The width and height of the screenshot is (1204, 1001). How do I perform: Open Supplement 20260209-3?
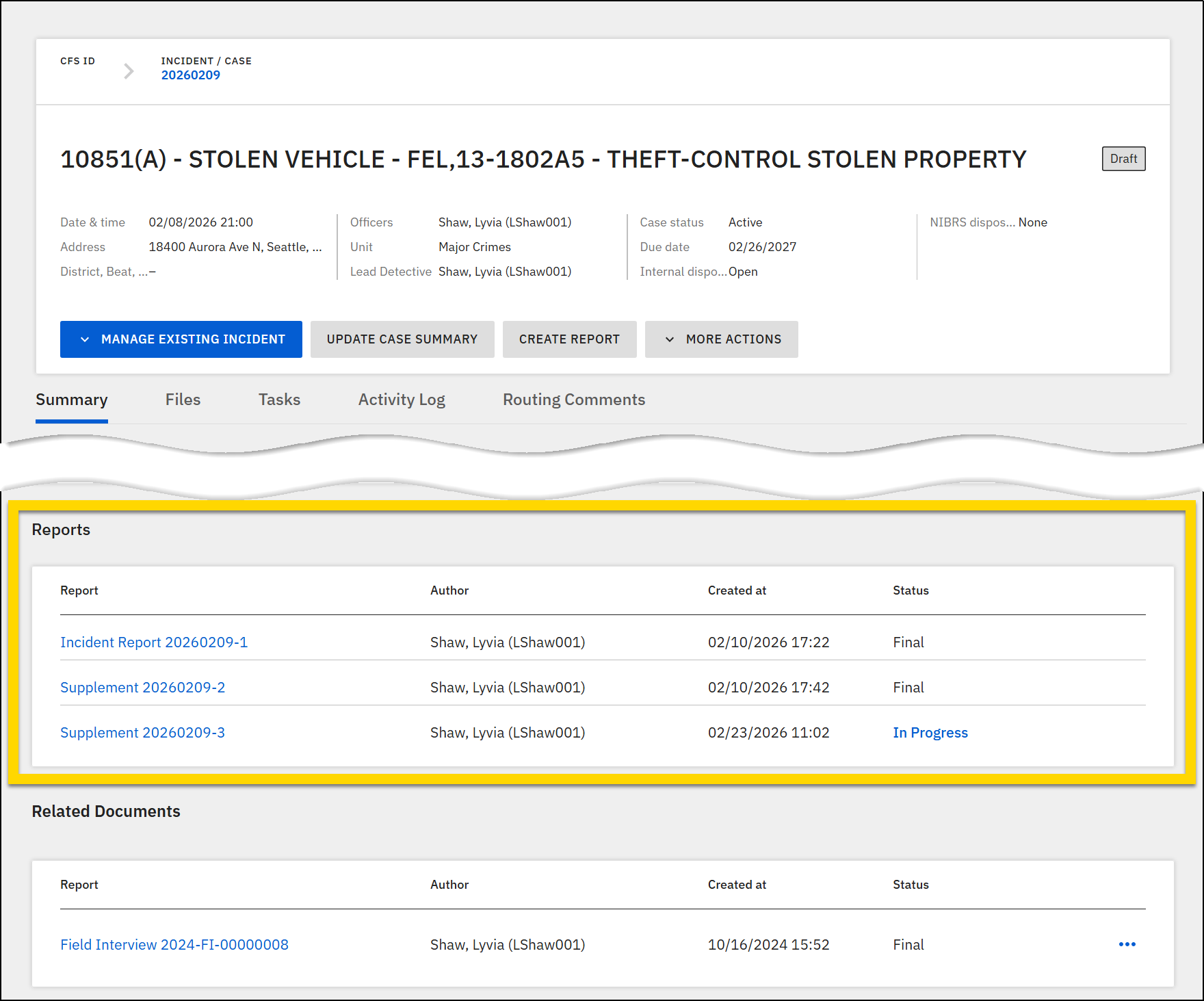142,732
